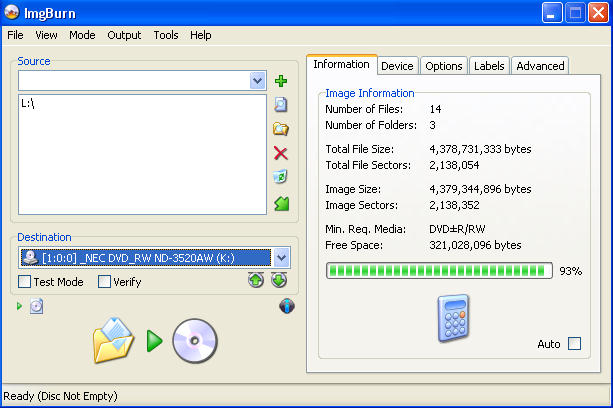Switch to the Device tab
Image resolution: width=613 pixels, height=408 pixels.
point(397,66)
